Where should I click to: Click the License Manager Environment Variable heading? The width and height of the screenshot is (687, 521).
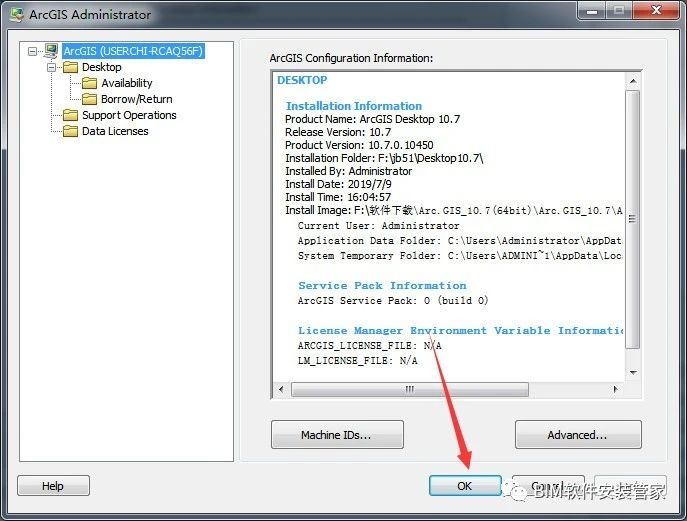click(x=460, y=330)
